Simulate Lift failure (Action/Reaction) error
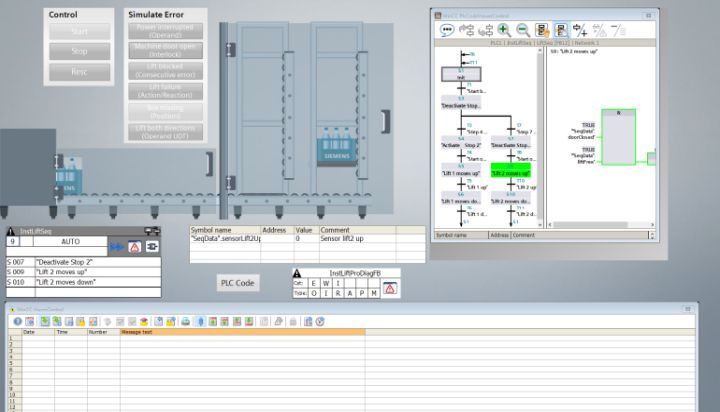The image size is (720, 412). [x=165, y=91]
